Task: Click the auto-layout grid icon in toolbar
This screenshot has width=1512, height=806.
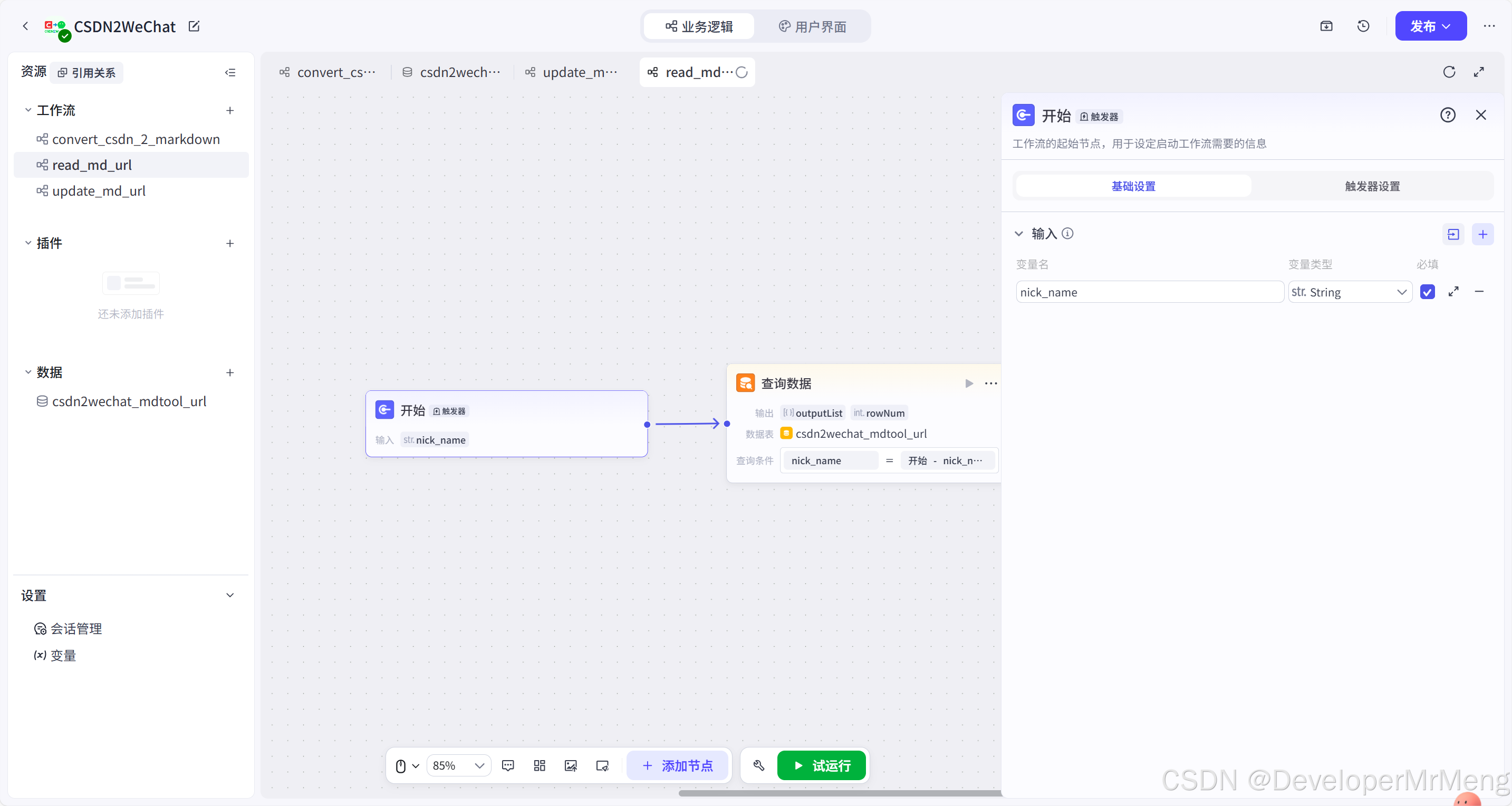Action: point(540,765)
